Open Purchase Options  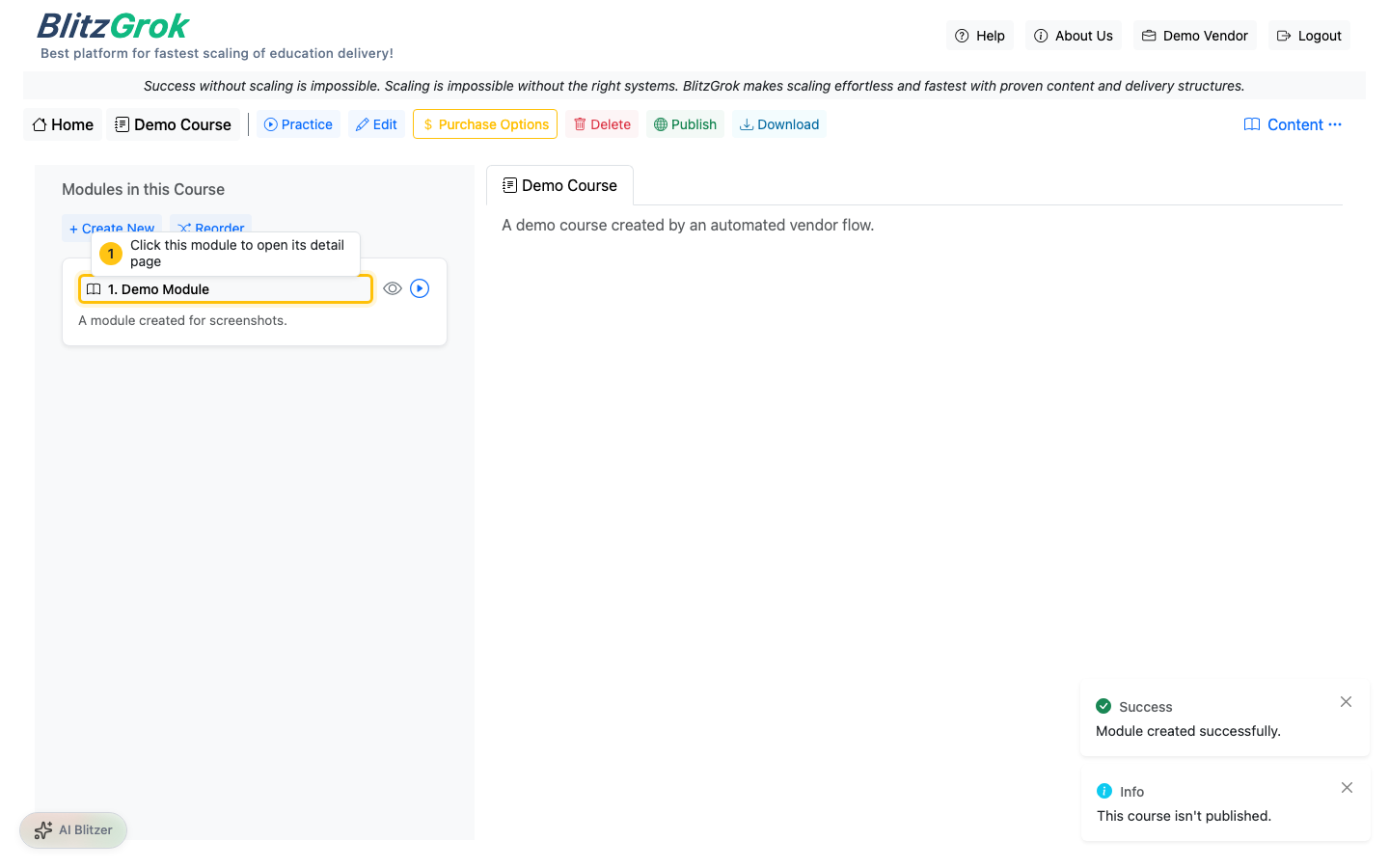[485, 124]
